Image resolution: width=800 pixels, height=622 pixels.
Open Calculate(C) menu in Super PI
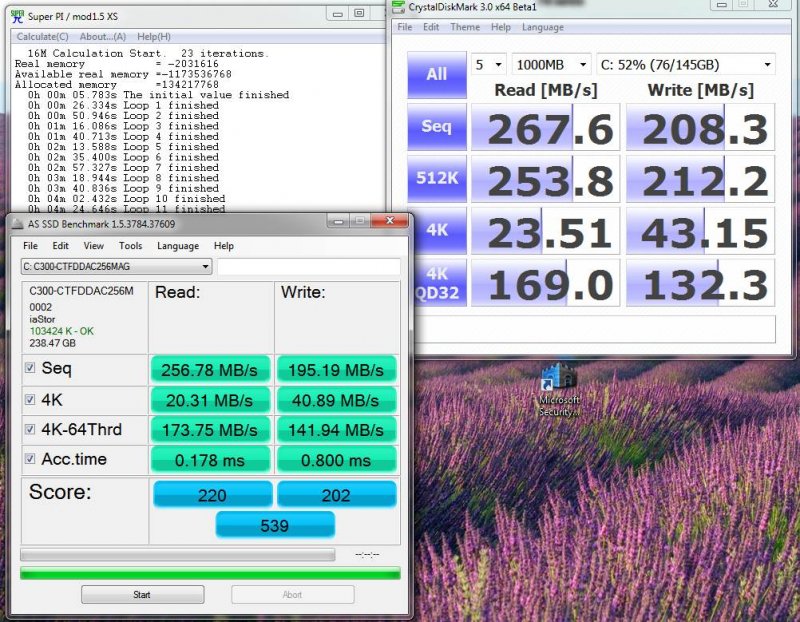pos(42,37)
